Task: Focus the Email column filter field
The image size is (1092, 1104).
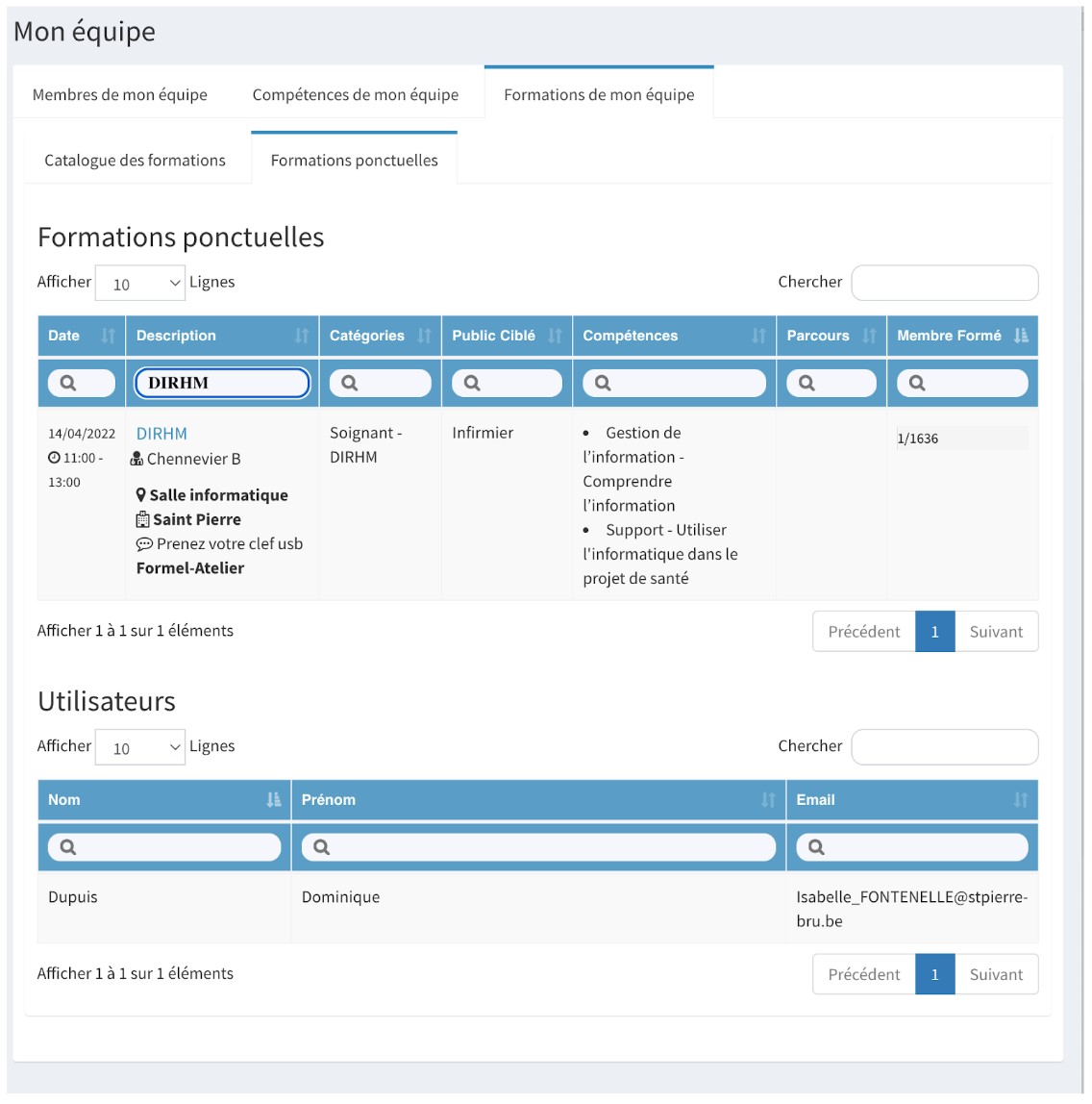Action: [912, 847]
